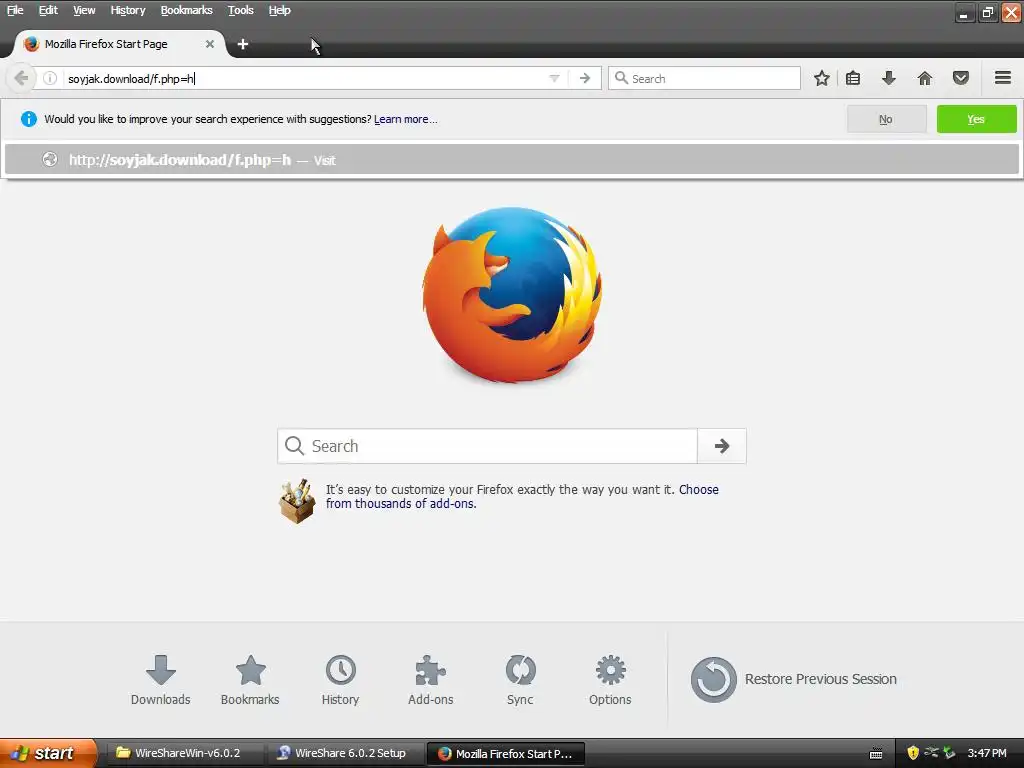Open the Bookmarks menu
The height and width of the screenshot is (768, 1024).
[186, 10]
